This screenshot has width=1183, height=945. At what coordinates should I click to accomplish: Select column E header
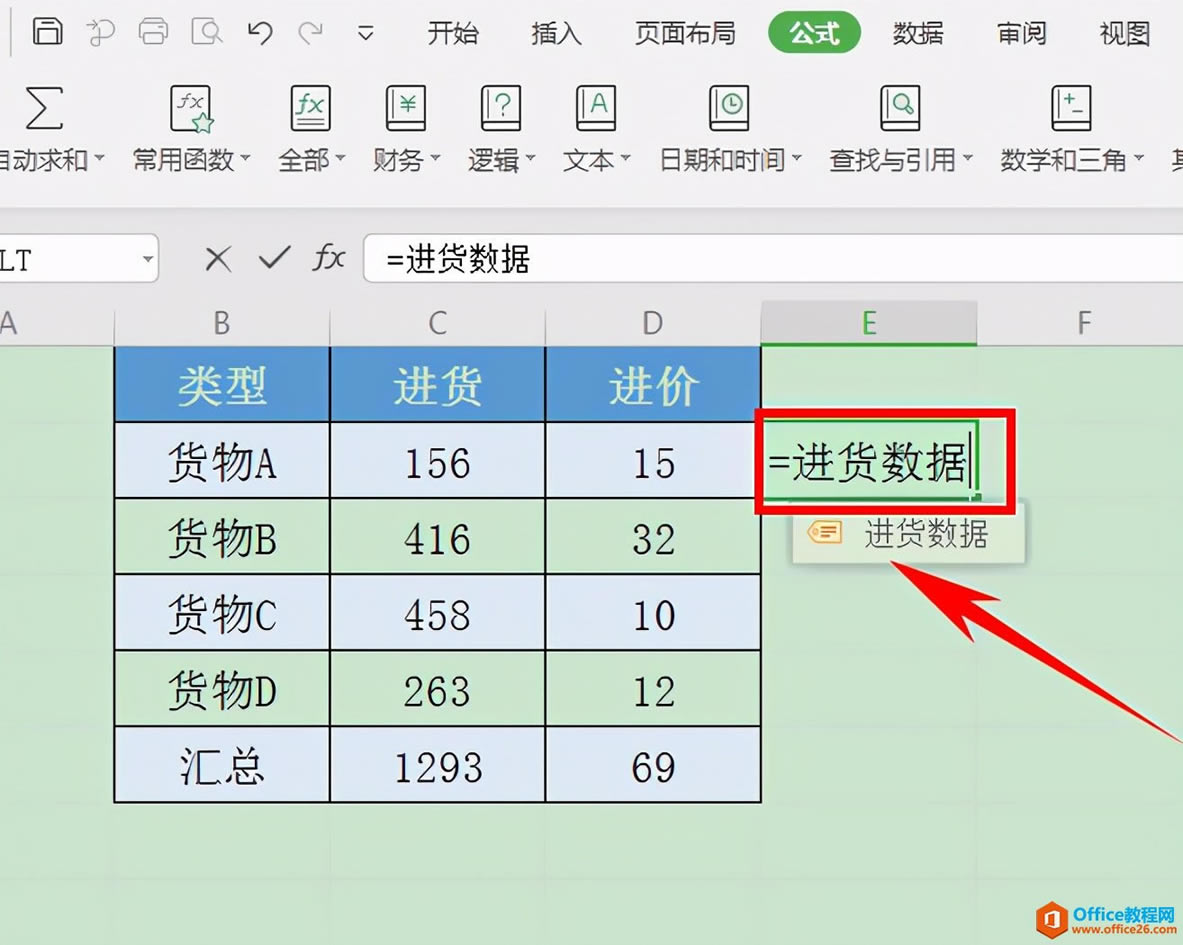[869, 324]
